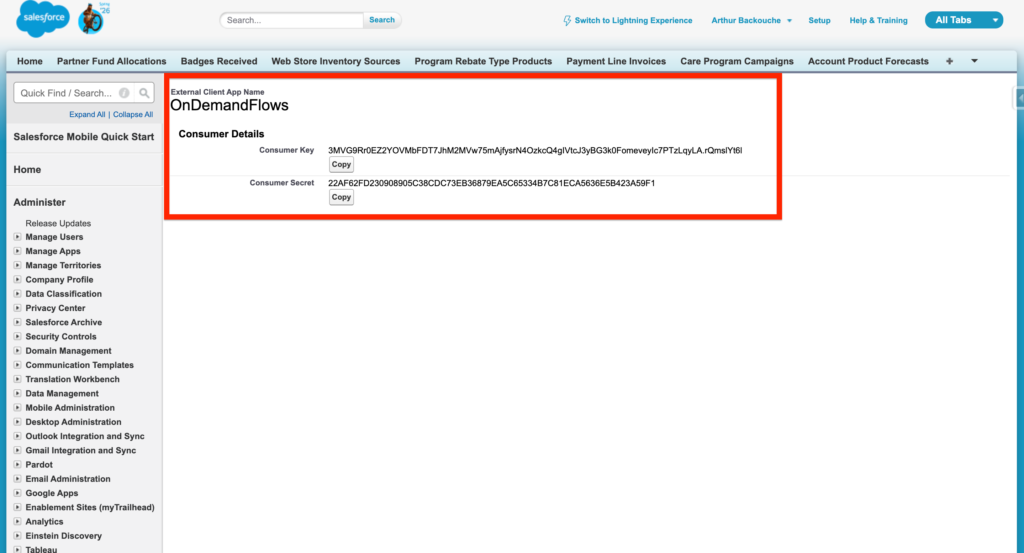Open the Payment Line Invoices tab
The height and width of the screenshot is (553, 1024).
[616, 61]
